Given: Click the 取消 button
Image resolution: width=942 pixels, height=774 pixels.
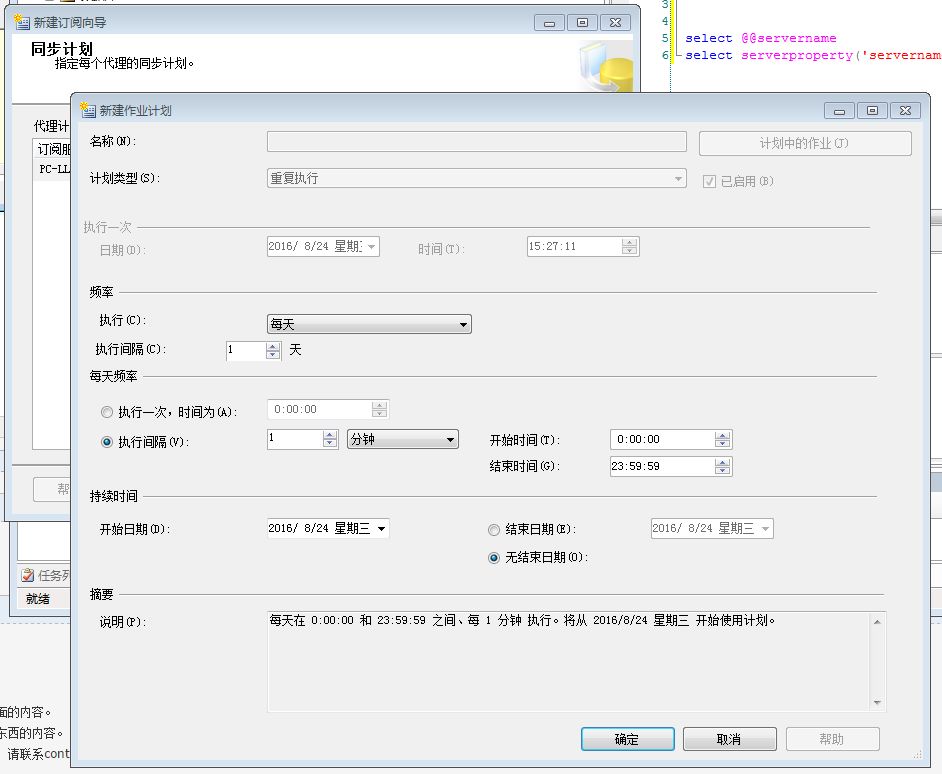Looking at the screenshot, I should tap(729, 739).
